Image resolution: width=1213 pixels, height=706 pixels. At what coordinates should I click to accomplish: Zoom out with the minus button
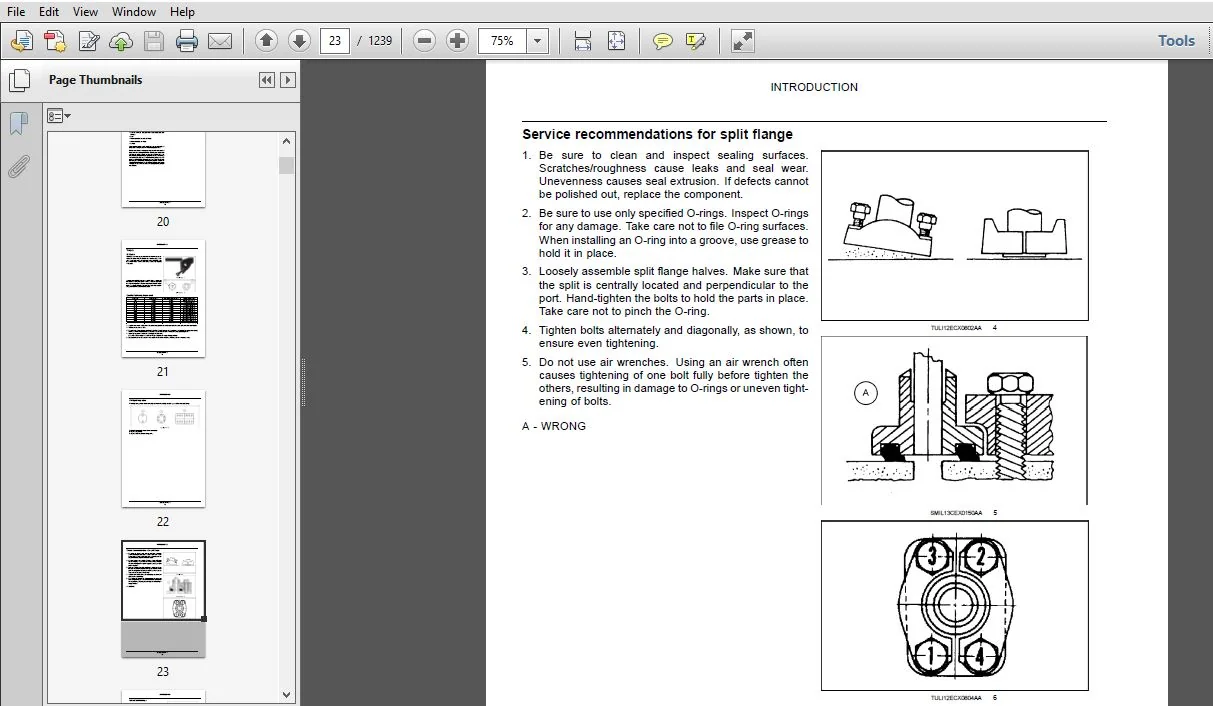pyautogui.click(x=424, y=41)
